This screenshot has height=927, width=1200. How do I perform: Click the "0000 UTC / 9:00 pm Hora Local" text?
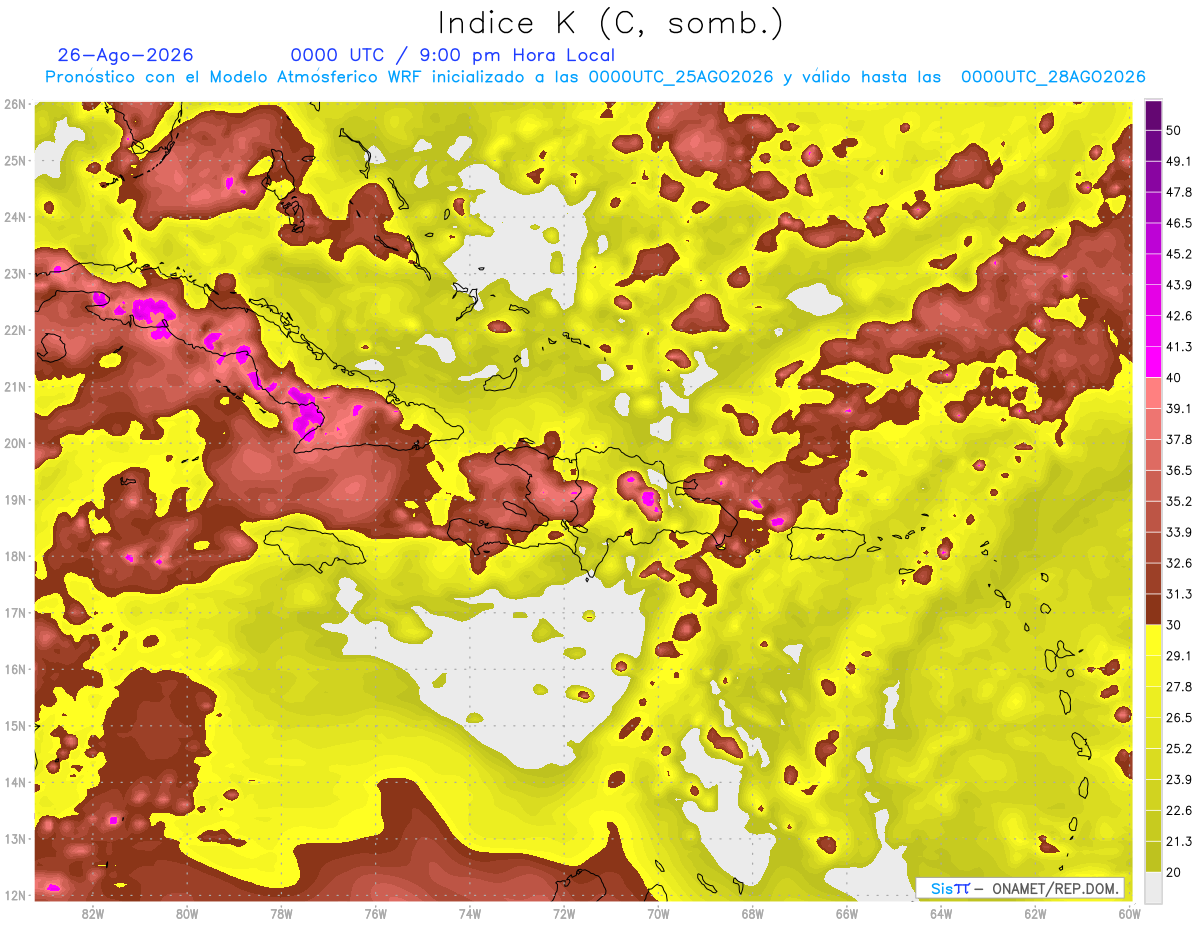(x=453, y=55)
